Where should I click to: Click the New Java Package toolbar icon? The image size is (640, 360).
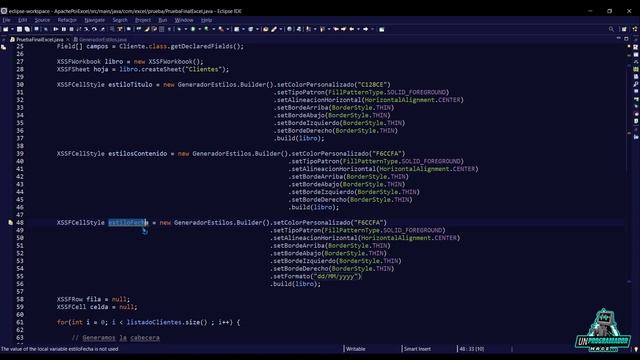(x=236, y=29)
